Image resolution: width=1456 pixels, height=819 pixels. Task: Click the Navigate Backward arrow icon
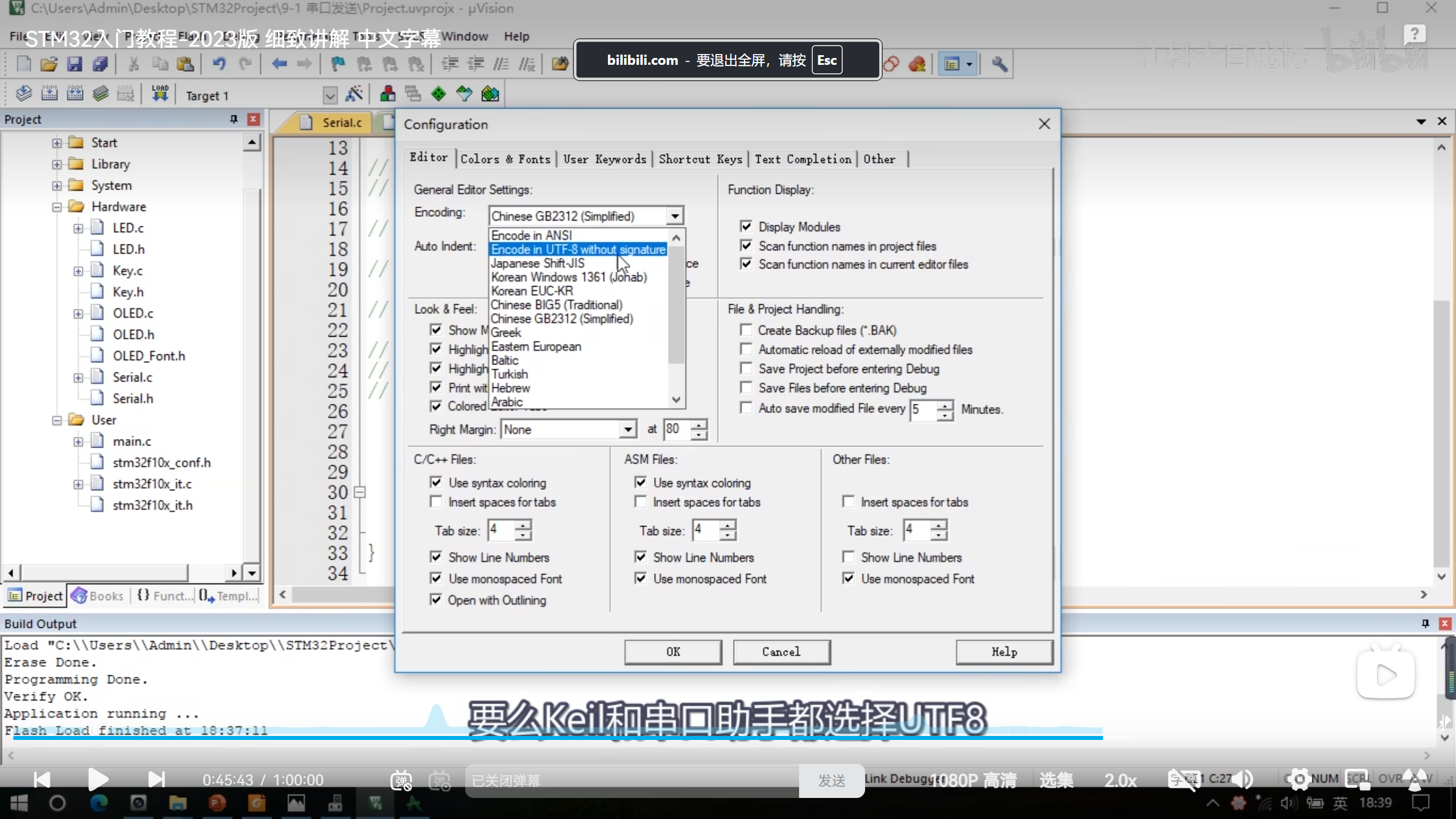click(279, 64)
